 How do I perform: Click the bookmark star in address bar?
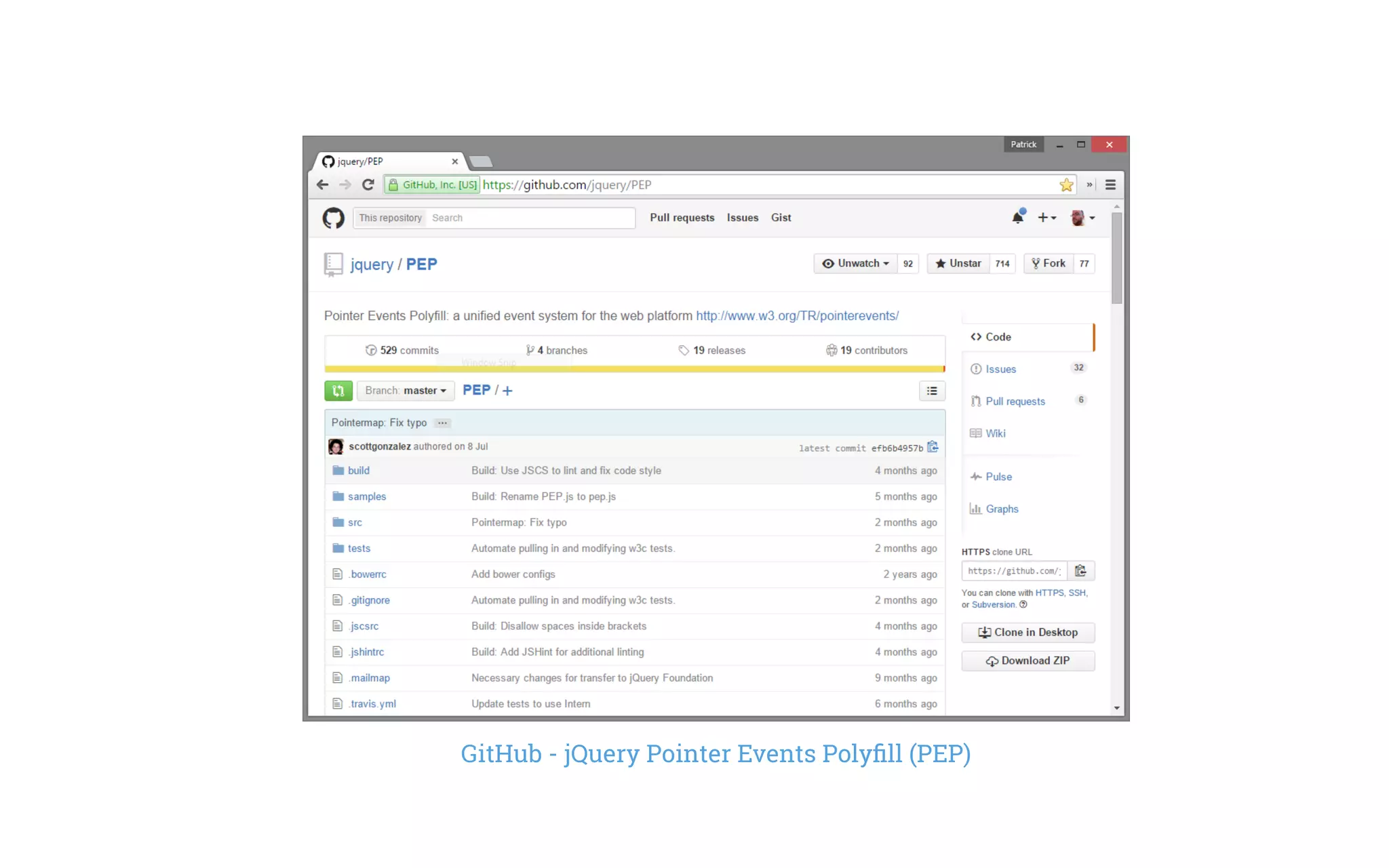click(x=1066, y=184)
